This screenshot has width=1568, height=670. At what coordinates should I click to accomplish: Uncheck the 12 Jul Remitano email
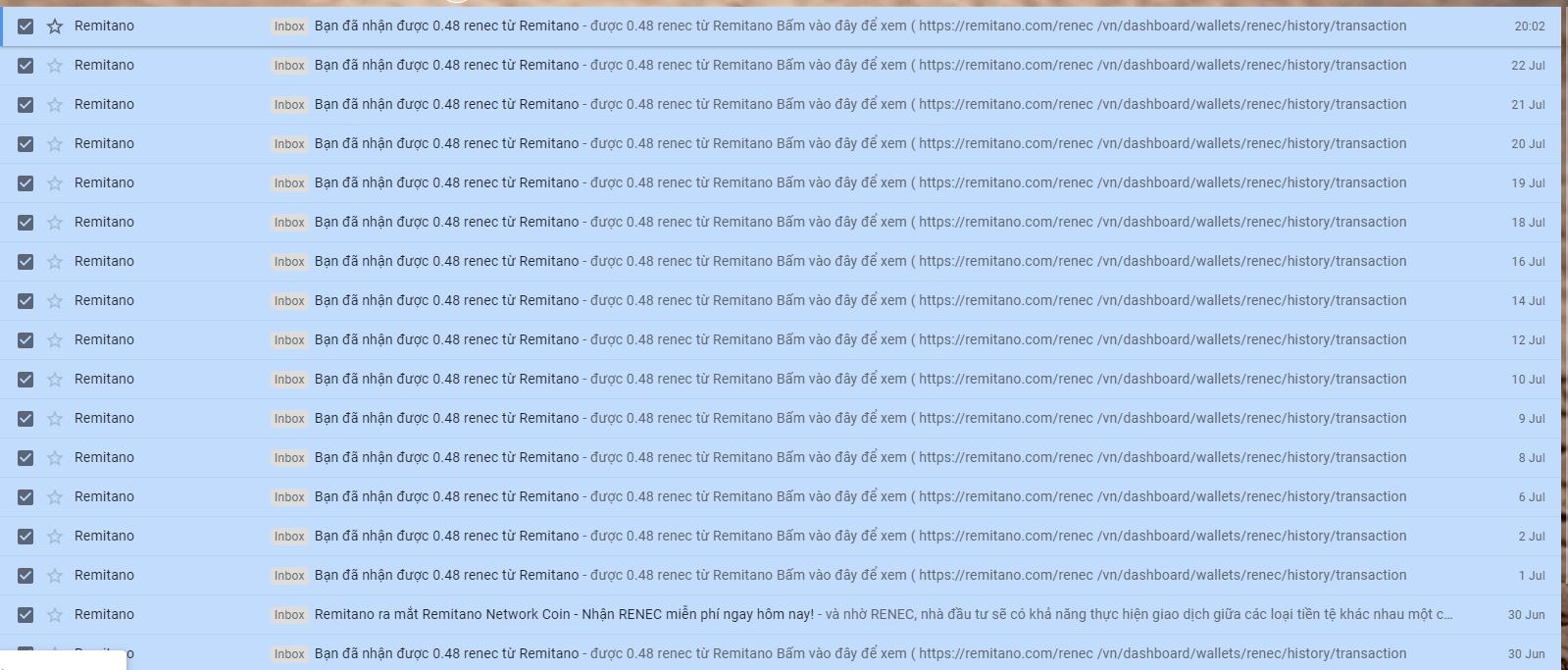pos(25,340)
